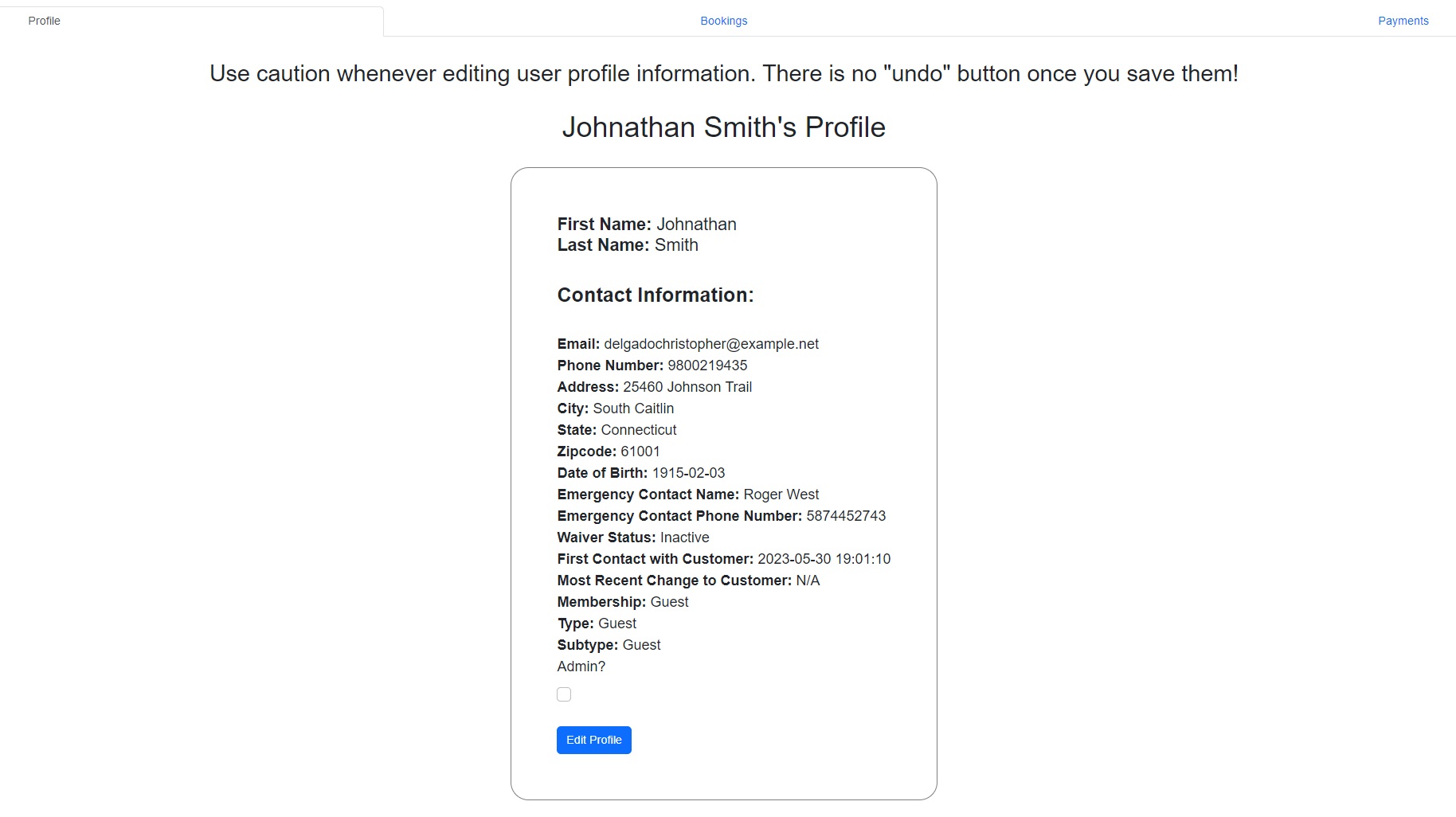Toggle the Admin checkbox
This screenshot has height=817, width=1456.
564,694
